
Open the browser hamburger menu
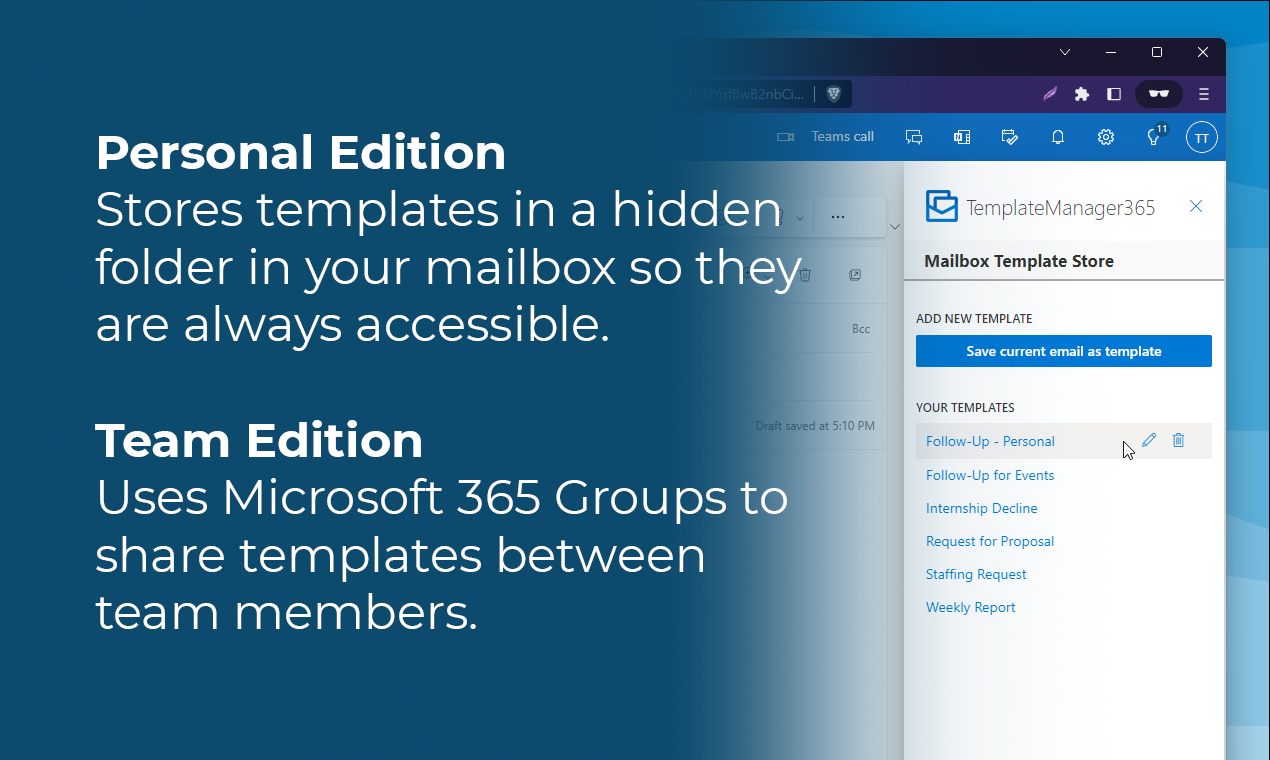1204,94
